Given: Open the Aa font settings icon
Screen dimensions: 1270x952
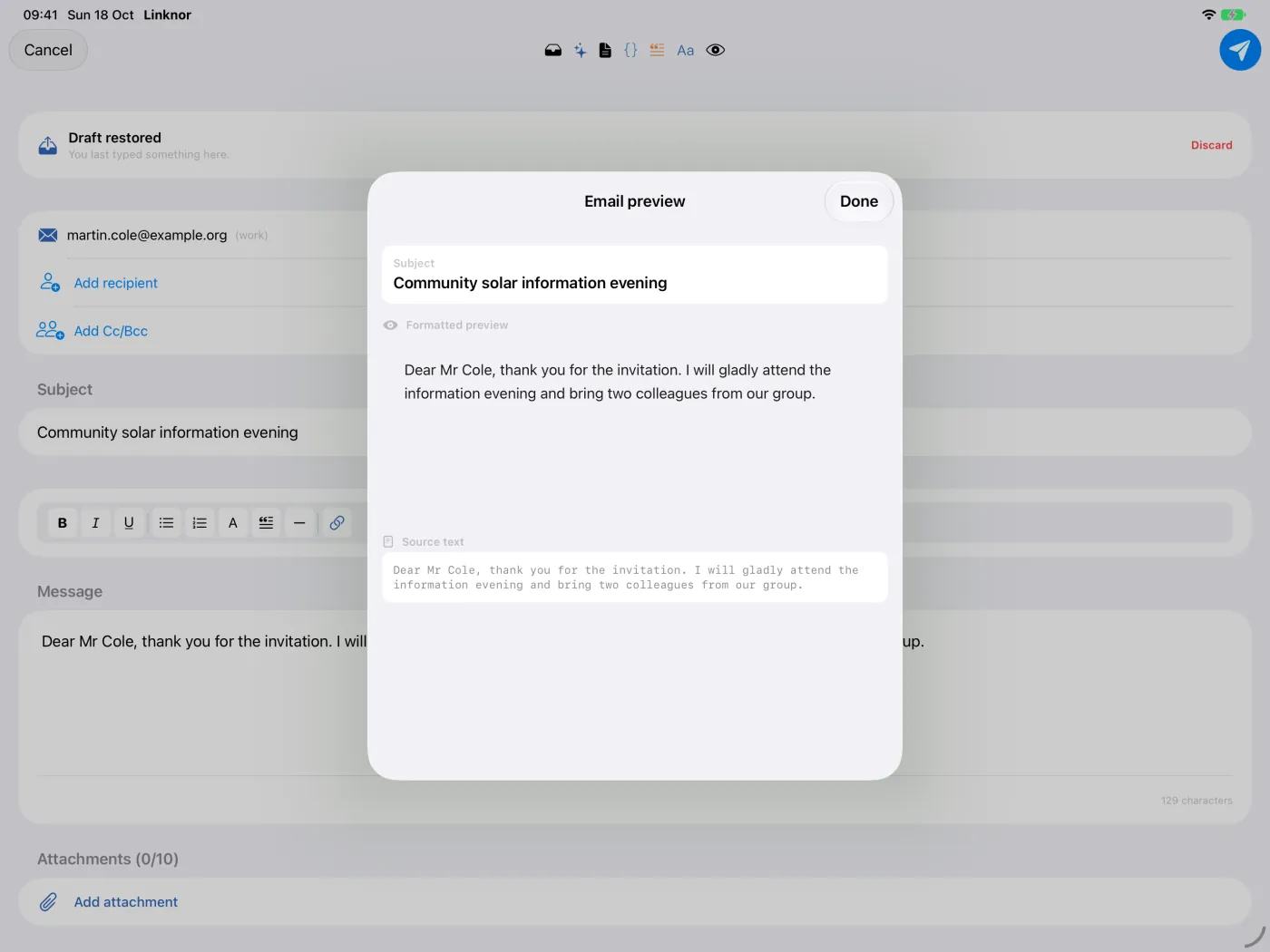Looking at the screenshot, I should pyautogui.click(x=686, y=50).
